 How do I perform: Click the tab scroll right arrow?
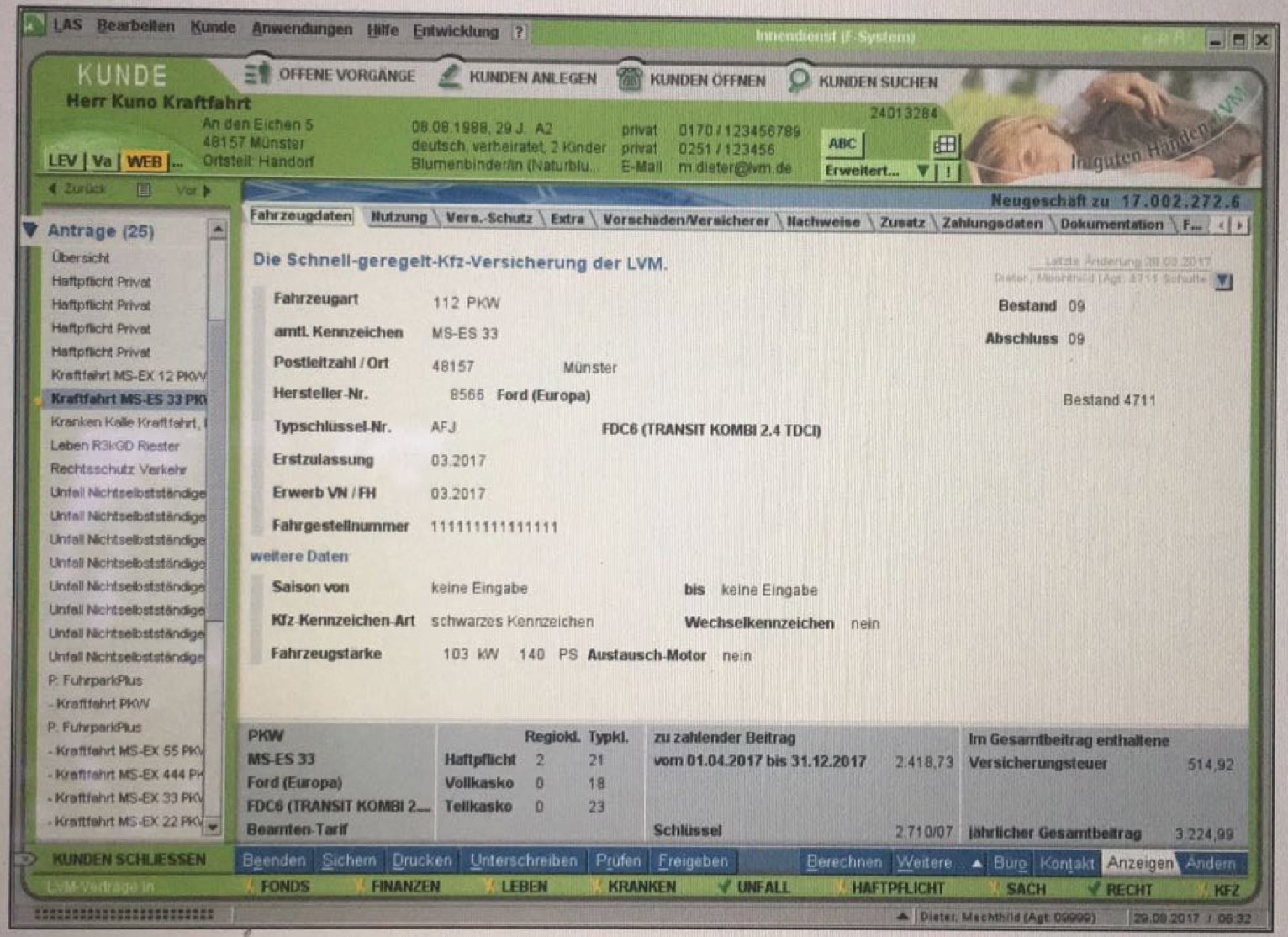(1239, 225)
